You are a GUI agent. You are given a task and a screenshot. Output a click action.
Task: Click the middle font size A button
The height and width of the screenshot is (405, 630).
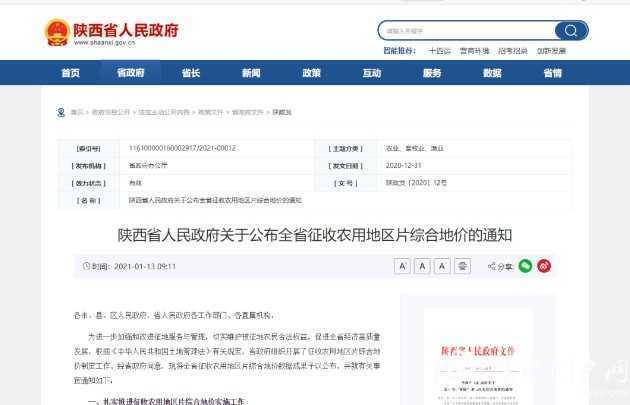[422, 266]
